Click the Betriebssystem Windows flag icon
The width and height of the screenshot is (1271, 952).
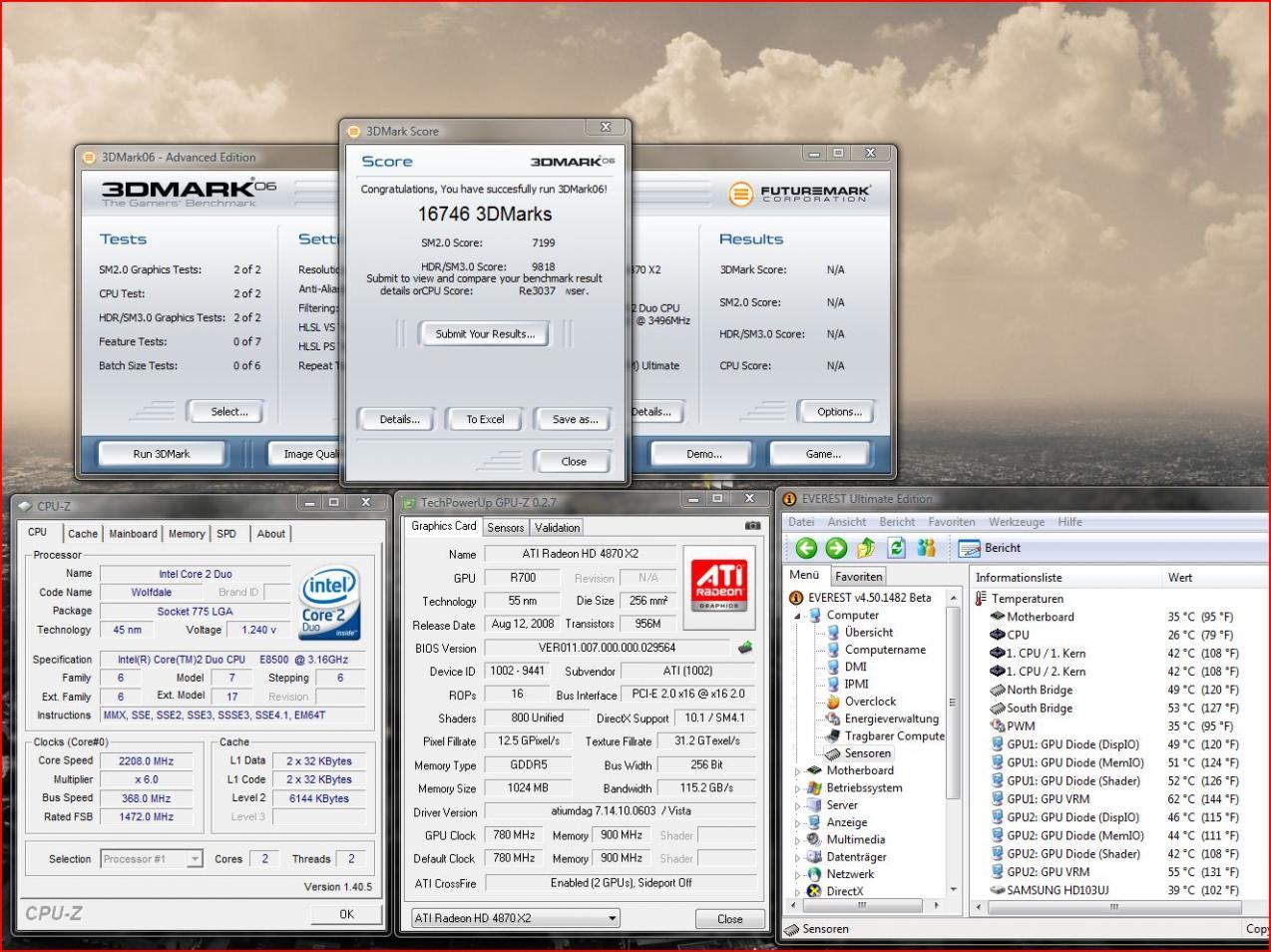tap(815, 788)
